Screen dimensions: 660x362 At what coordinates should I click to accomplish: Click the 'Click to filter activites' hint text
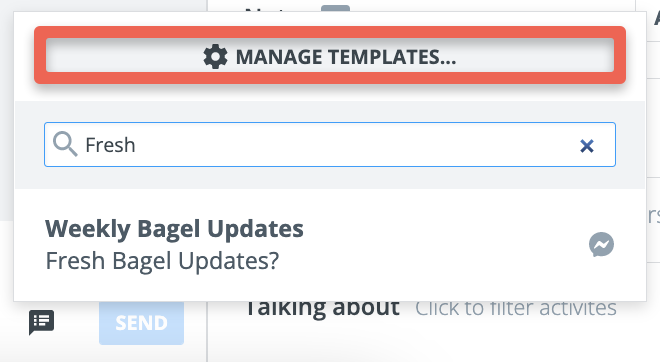516,309
